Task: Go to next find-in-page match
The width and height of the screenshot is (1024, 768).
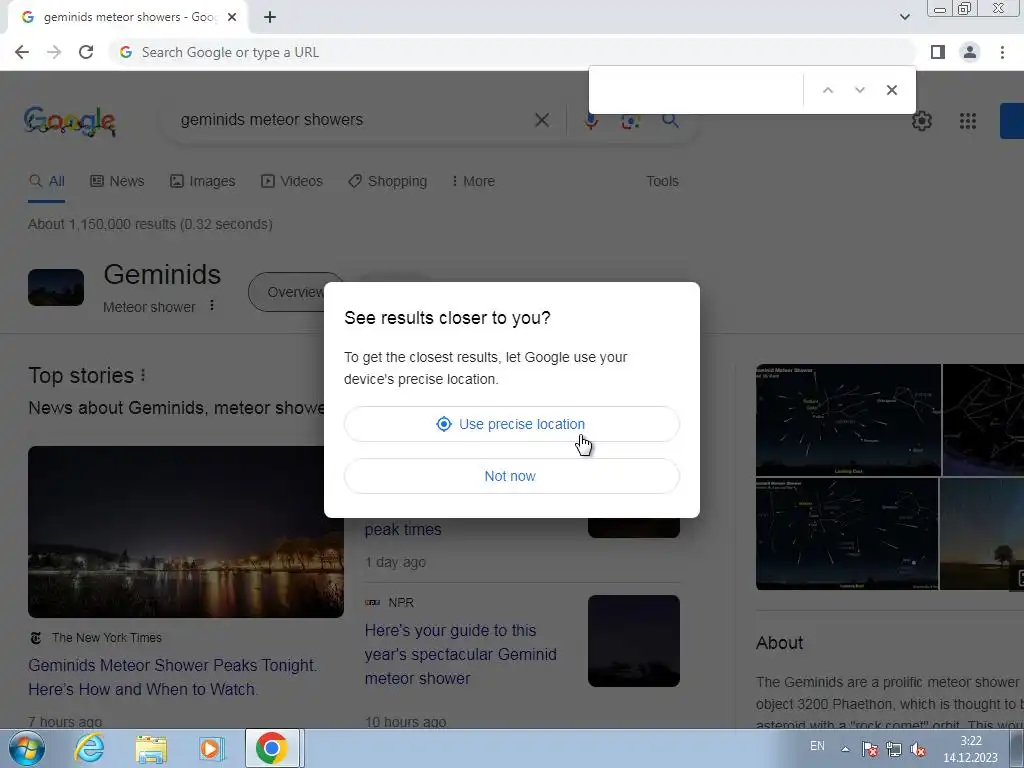Action: (x=859, y=90)
